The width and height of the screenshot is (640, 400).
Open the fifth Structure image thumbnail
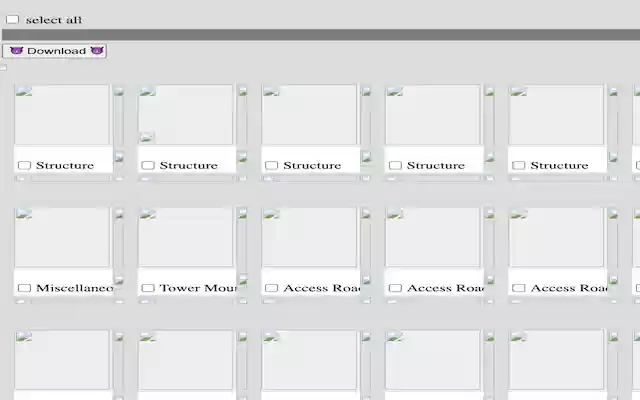[556, 115]
